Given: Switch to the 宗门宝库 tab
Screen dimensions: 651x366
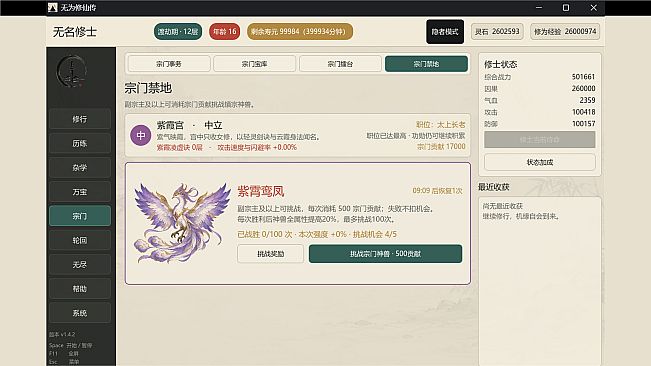Looking at the screenshot, I should tap(255, 64).
